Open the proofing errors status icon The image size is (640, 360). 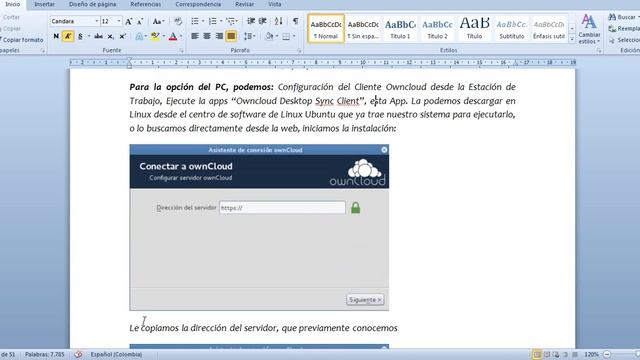click(x=78, y=354)
